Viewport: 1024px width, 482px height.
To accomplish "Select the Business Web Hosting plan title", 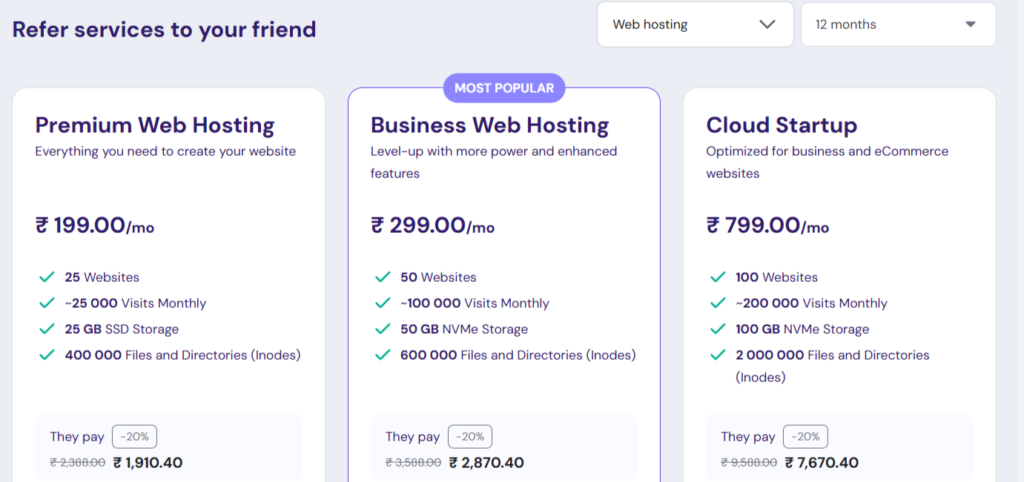I will 490,125.
